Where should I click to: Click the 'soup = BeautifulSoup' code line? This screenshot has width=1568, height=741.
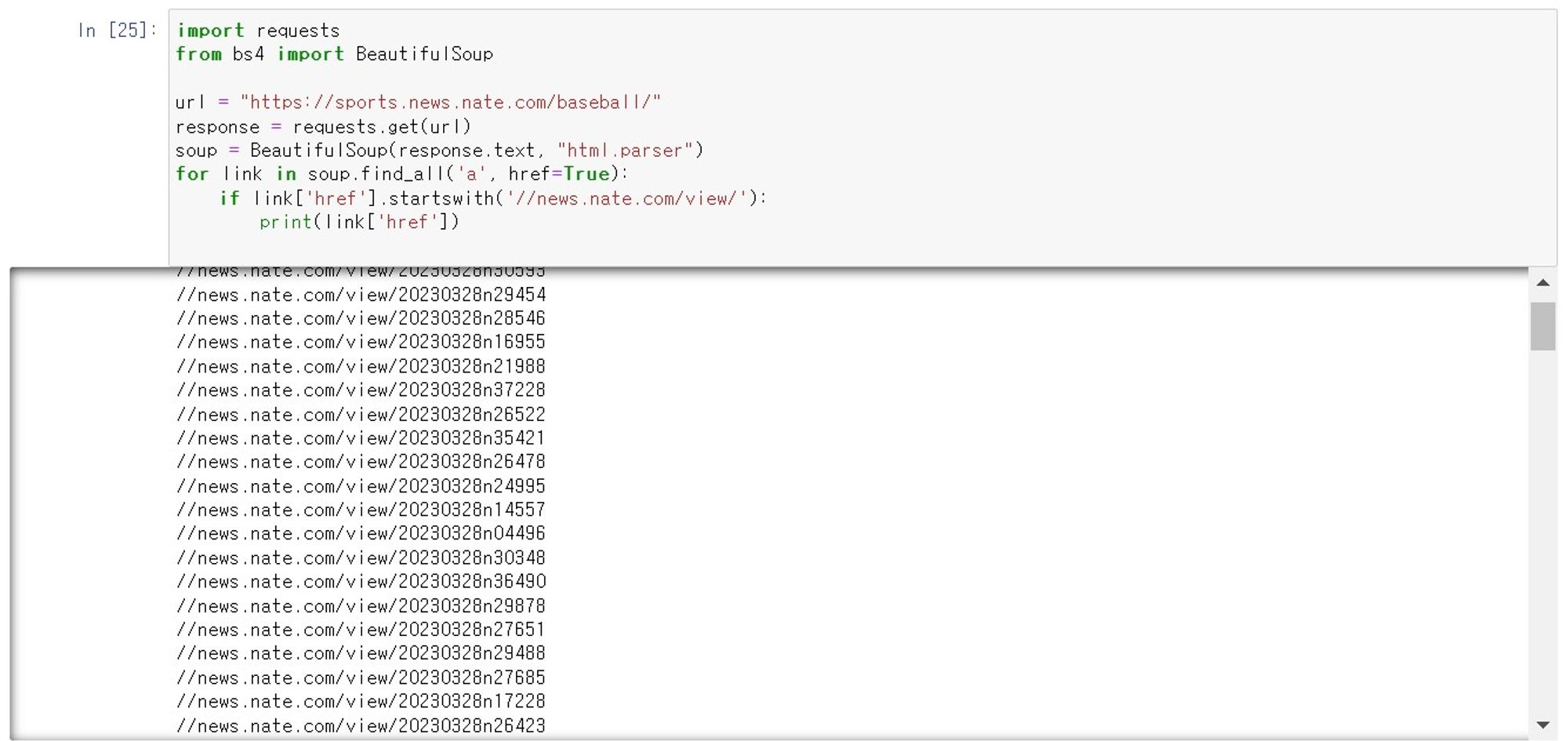pyautogui.click(x=440, y=151)
